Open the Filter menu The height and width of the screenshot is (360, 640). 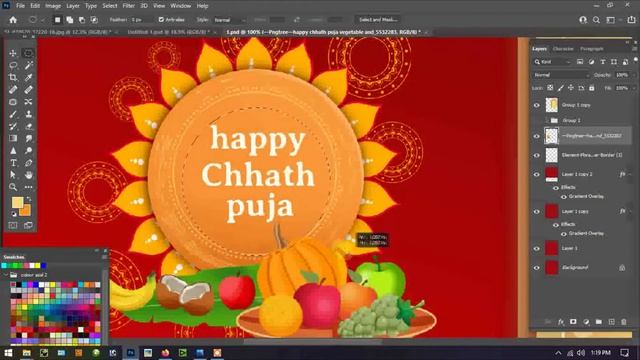click(129, 6)
